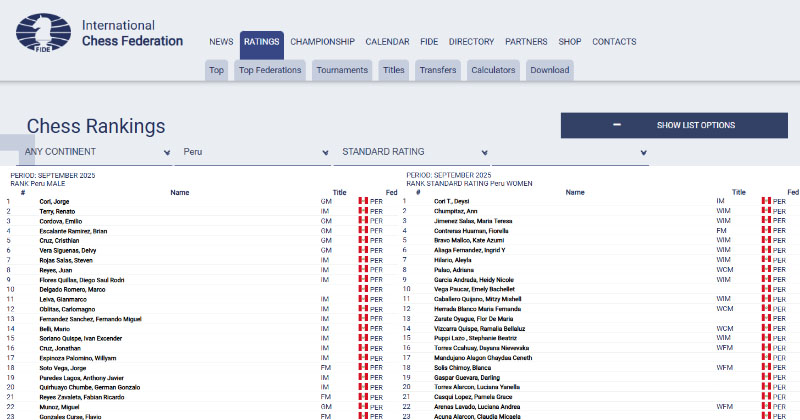This screenshot has height=420, width=800.
Task: Click the FIDE knight logo icon
Action: pyautogui.click(x=45, y=34)
